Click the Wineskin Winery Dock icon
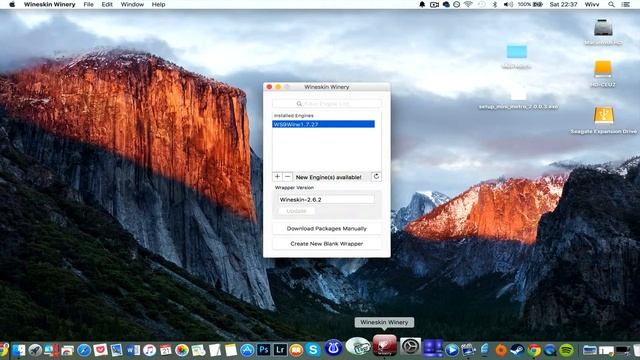The width and height of the screenshot is (640, 360). coord(384,346)
